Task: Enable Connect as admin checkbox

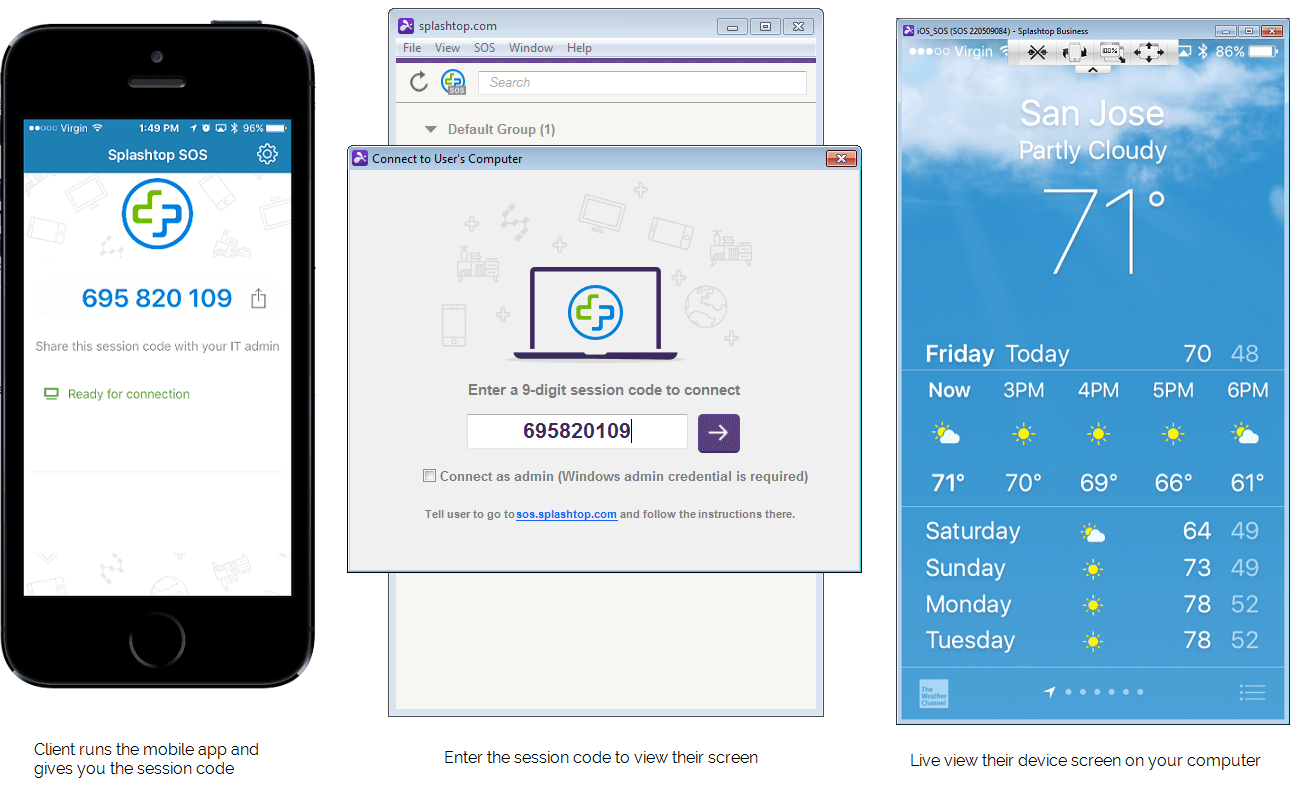Action: (x=430, y=476)
